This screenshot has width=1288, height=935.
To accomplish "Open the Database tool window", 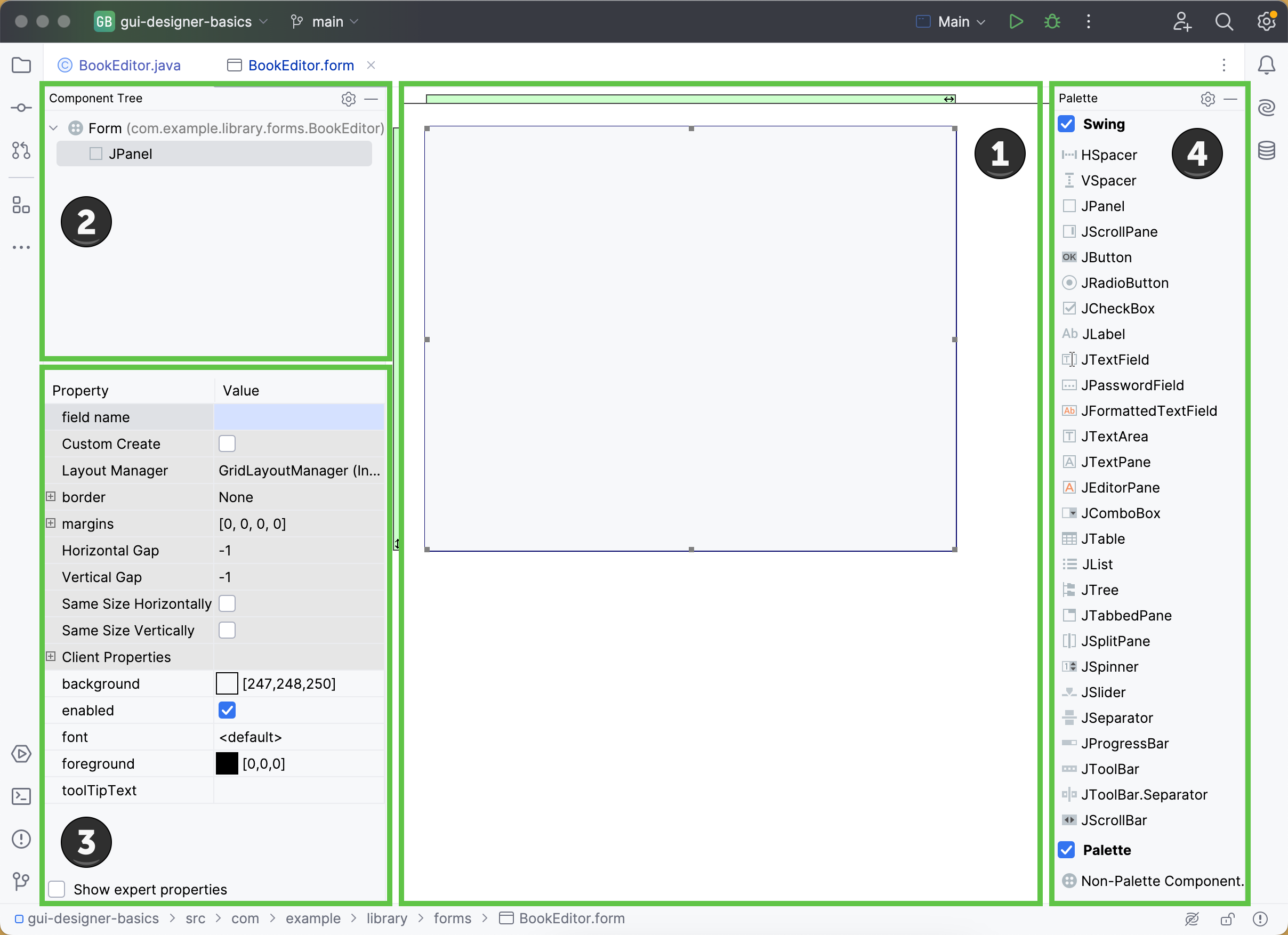I will (1267, 149).
